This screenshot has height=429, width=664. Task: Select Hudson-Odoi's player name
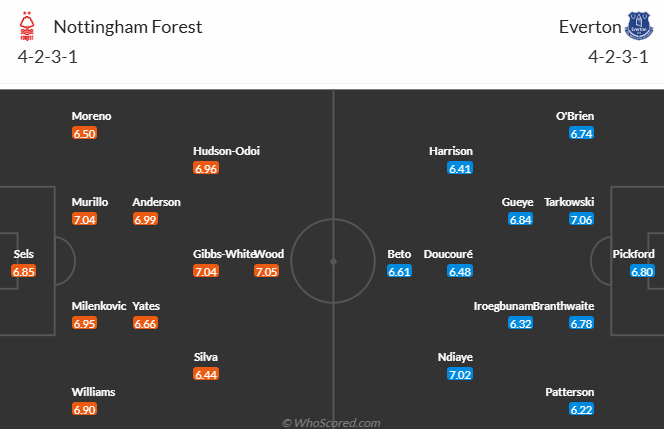(227, 151)
